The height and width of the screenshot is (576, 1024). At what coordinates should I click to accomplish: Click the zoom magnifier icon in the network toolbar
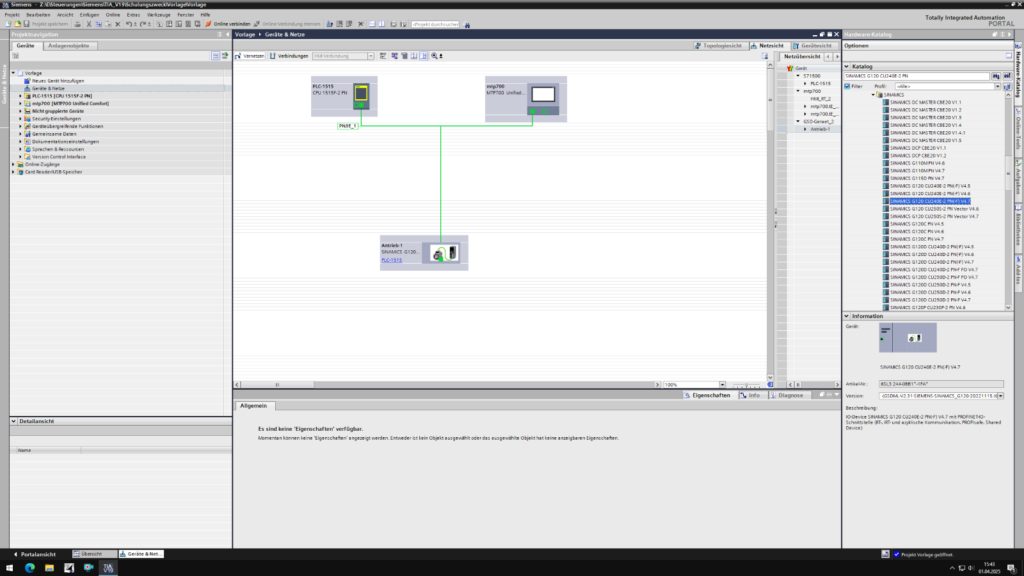(434, 56)
